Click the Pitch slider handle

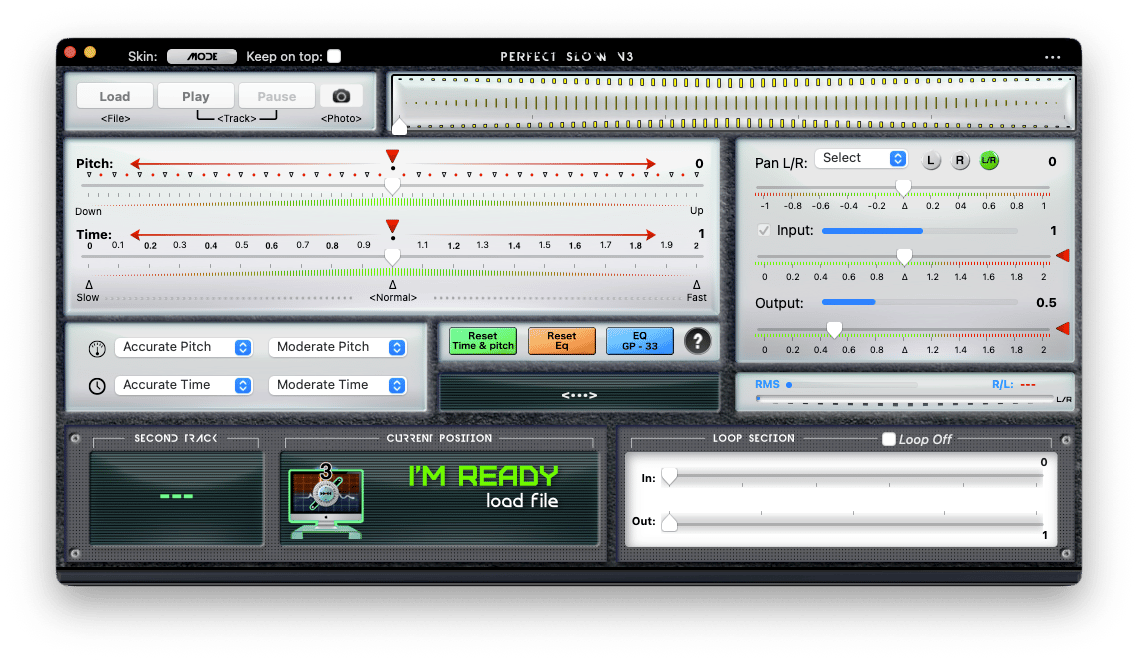click(393, 187)
